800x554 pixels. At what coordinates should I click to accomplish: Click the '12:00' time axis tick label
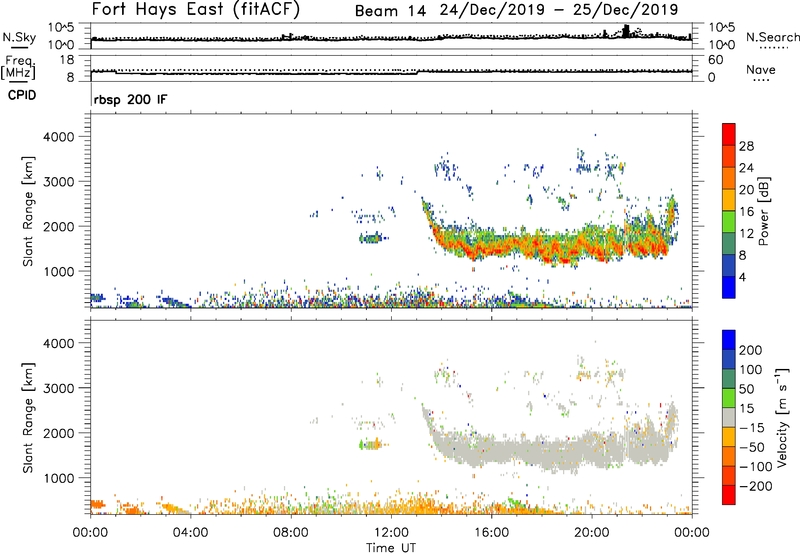point(391,533)
